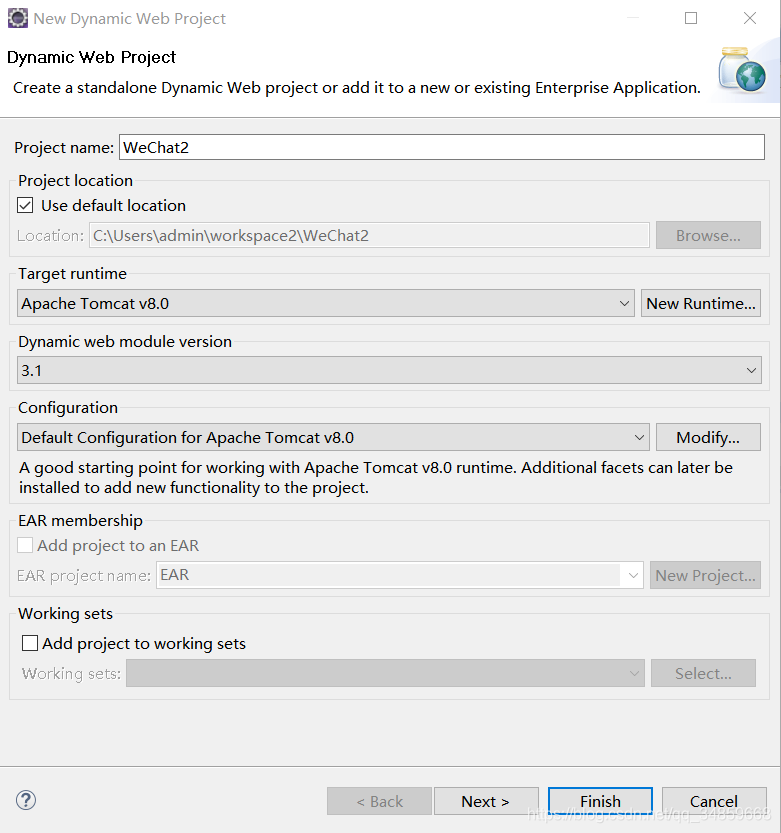The image size is (781, 833).
Task: Go to the Next wizard page
Action: coord(486,801)
